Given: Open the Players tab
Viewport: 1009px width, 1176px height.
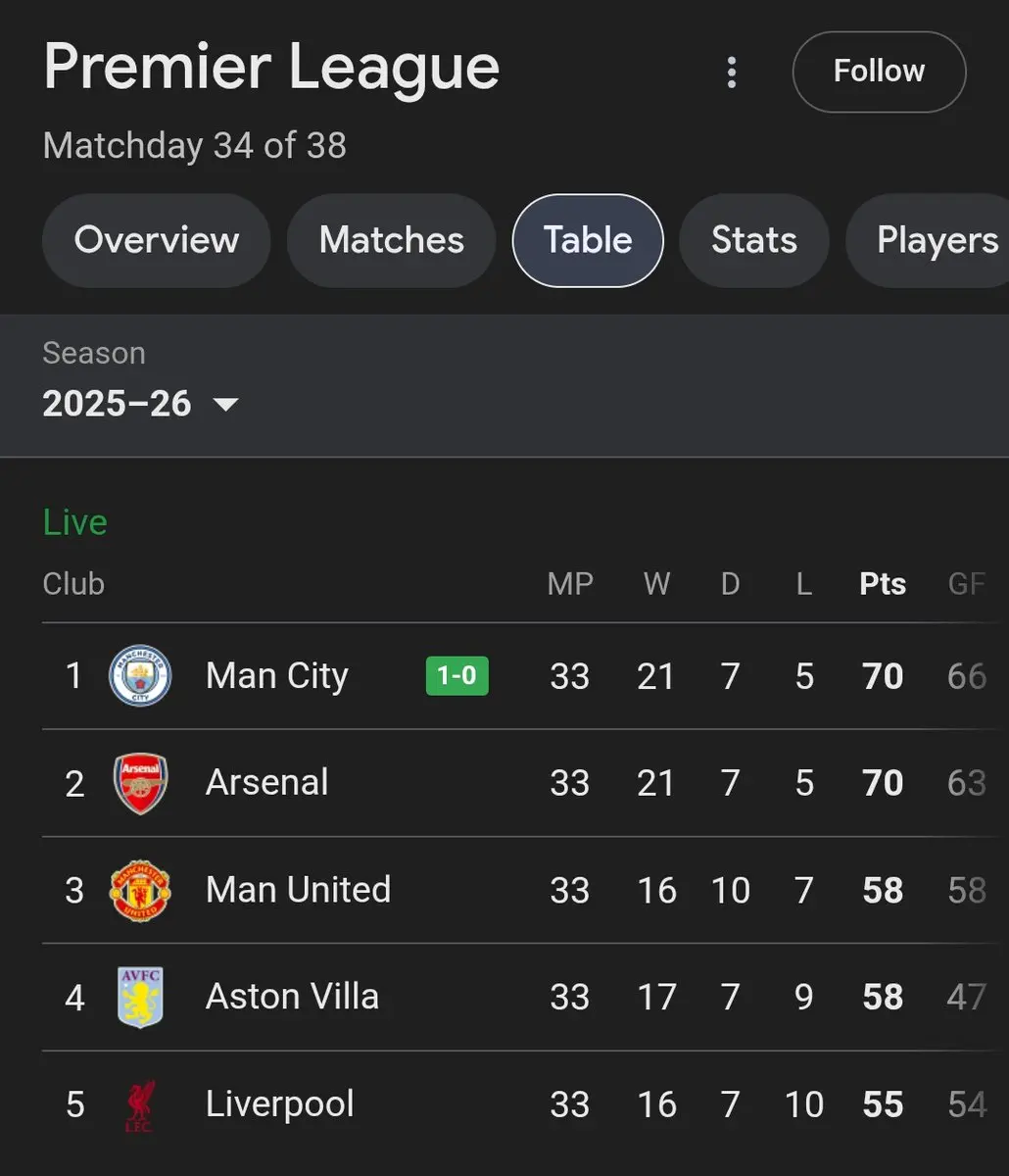Looking at the screenshot, I should coord(936,240).
